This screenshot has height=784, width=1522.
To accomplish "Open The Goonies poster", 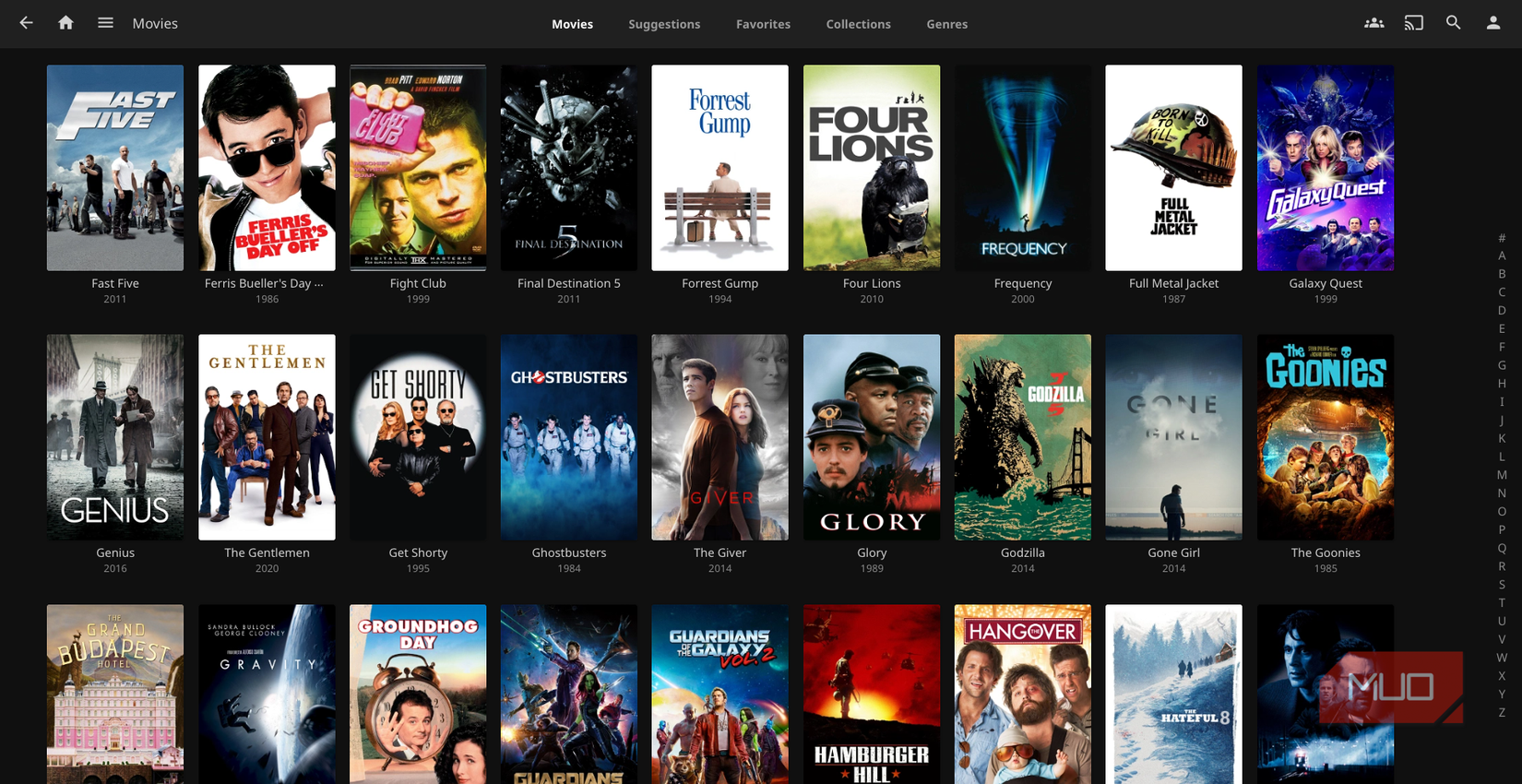I will coord(1326,437).
